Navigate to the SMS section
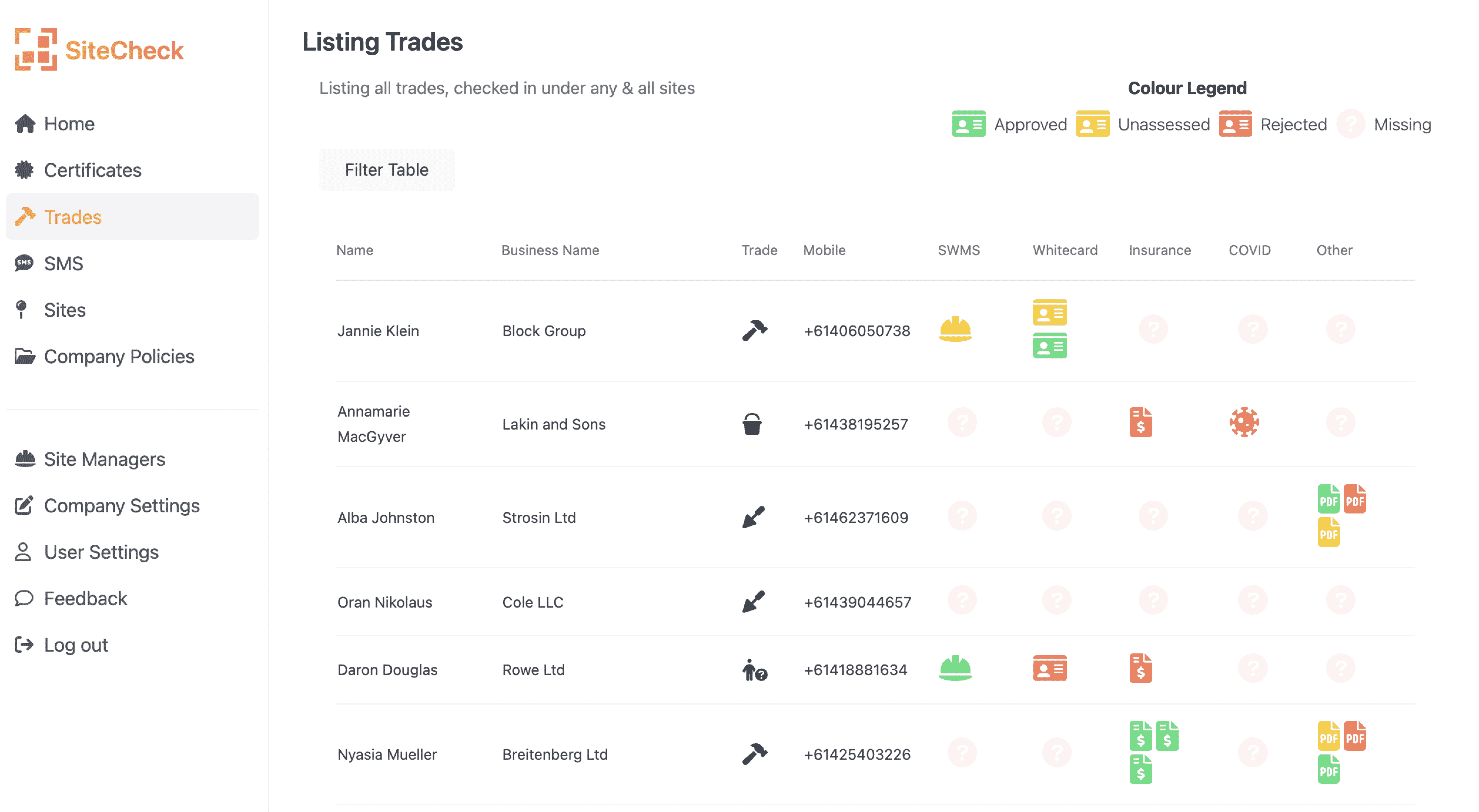The width and height of the screenshot is (1479, 812). [x=63, y=263]
